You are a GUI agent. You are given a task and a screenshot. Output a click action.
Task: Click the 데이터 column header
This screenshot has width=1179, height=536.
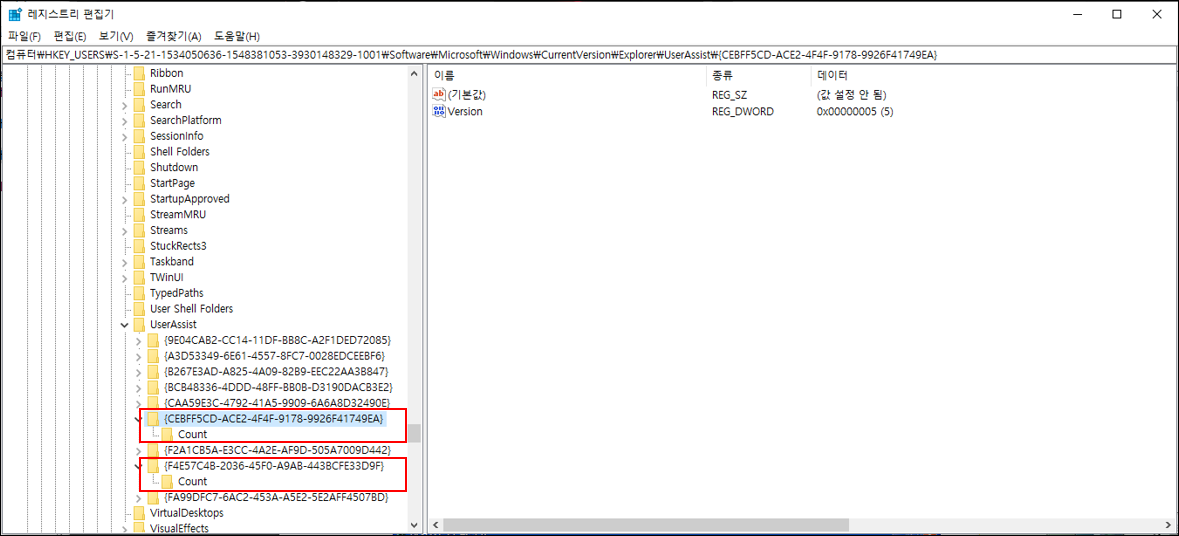(x=832, y=75)
